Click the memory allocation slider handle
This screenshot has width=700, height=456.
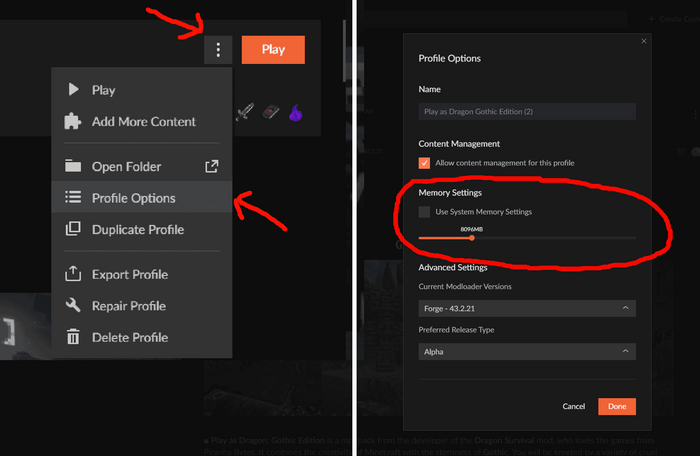click(x=472, y=238)
